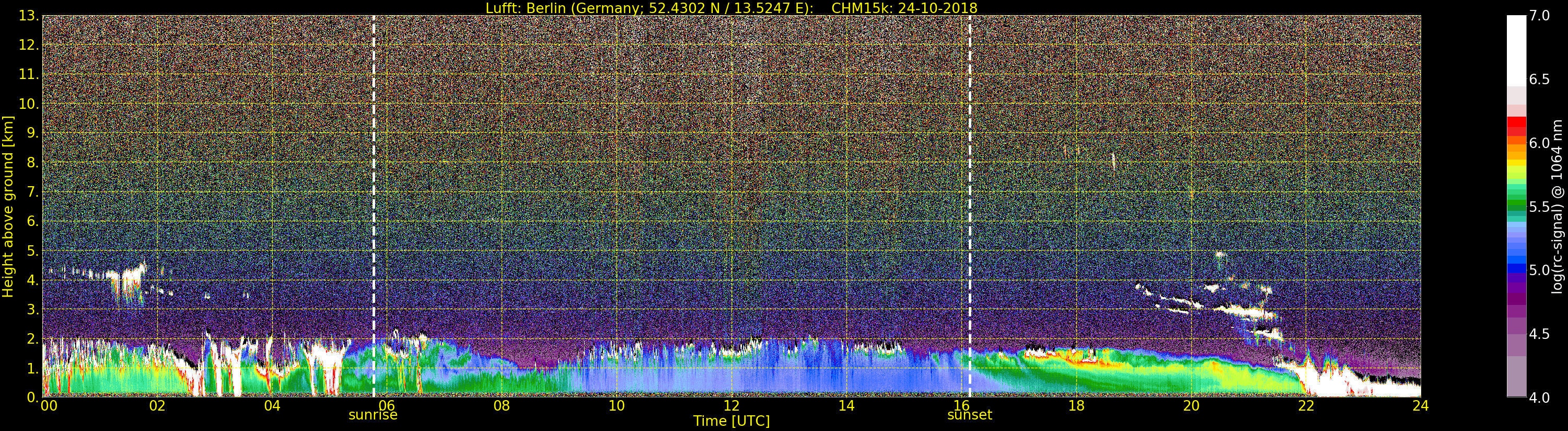Click the '2.' height axis tick label

click(32, 338)
